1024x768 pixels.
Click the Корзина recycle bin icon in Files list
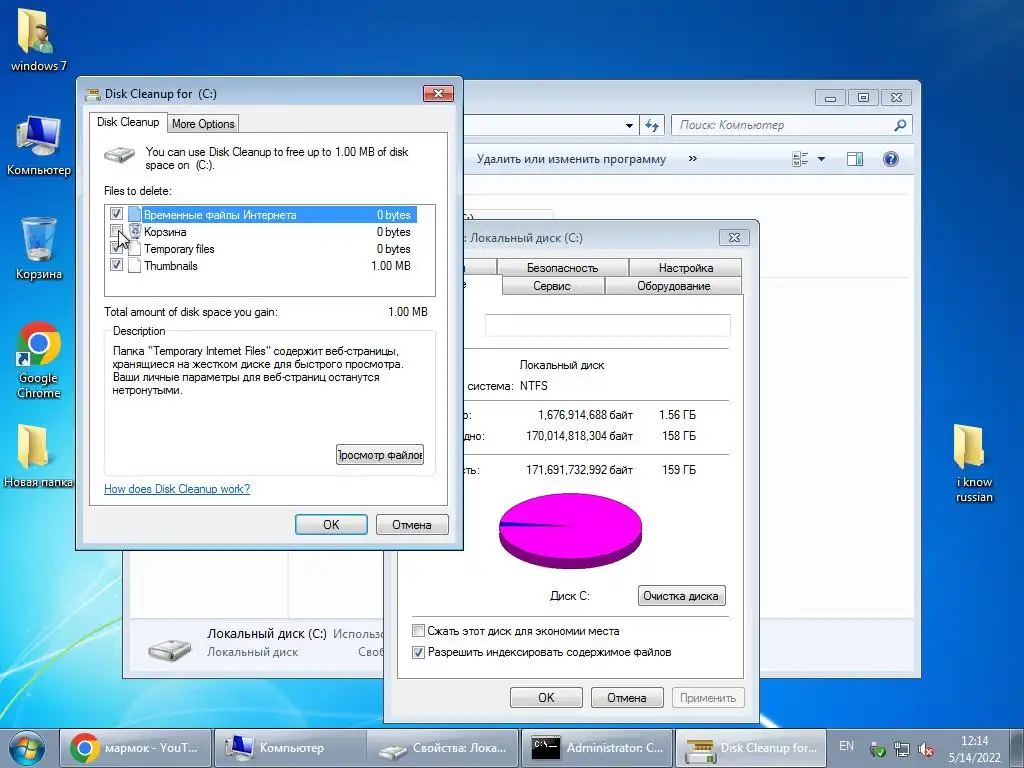(135, 231)
